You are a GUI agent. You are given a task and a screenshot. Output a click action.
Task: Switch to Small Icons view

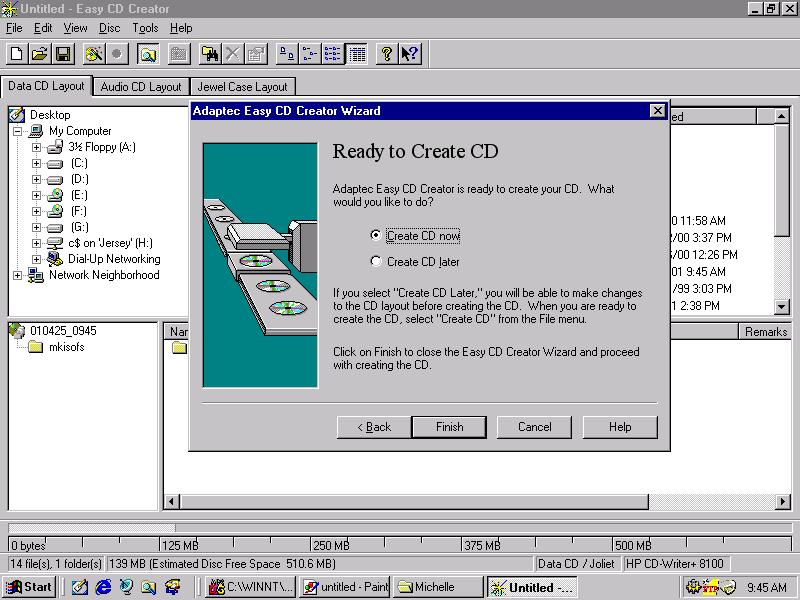(x=310, y=54)
